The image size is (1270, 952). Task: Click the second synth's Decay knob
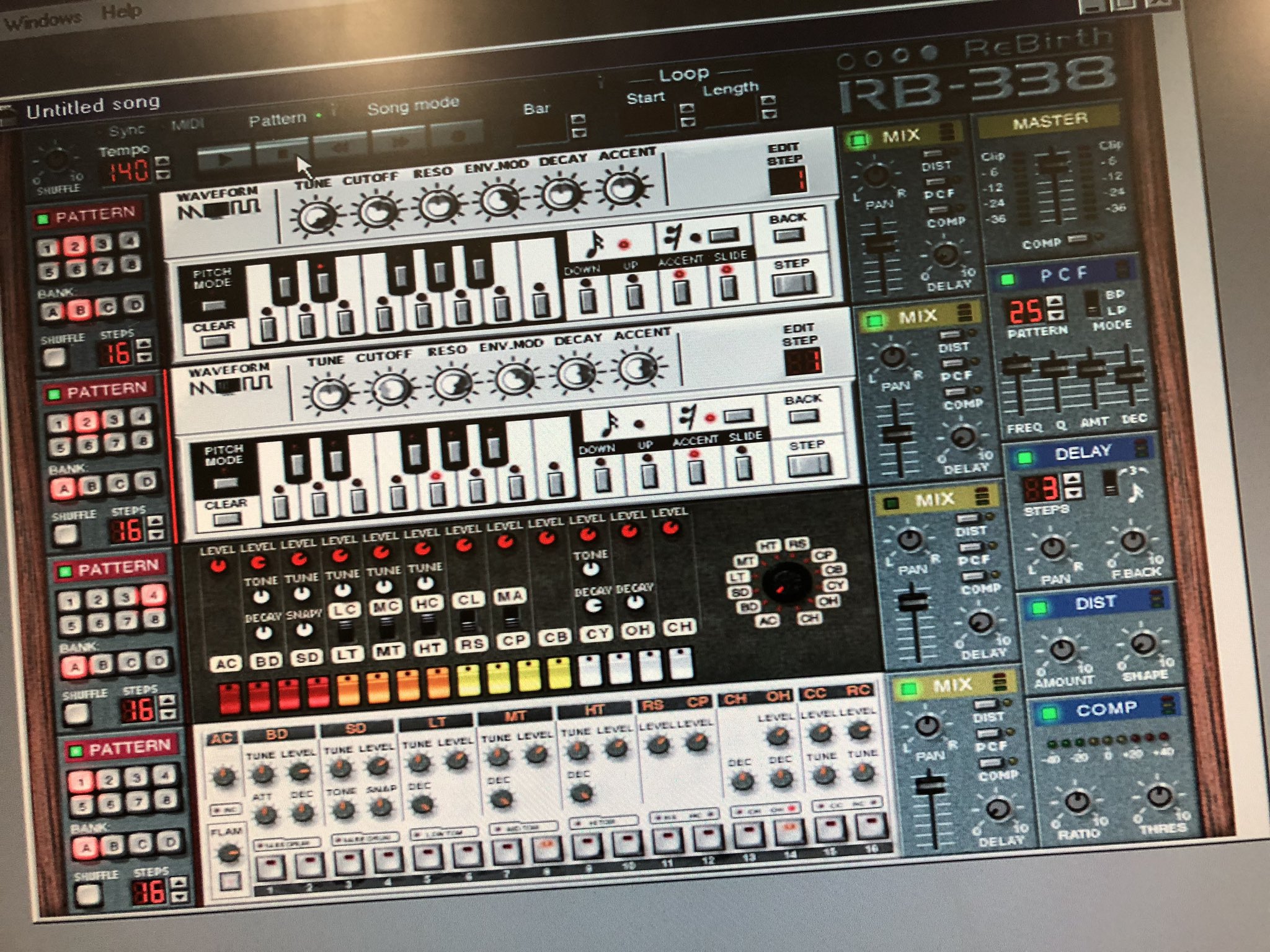click(x=577, y=373)
